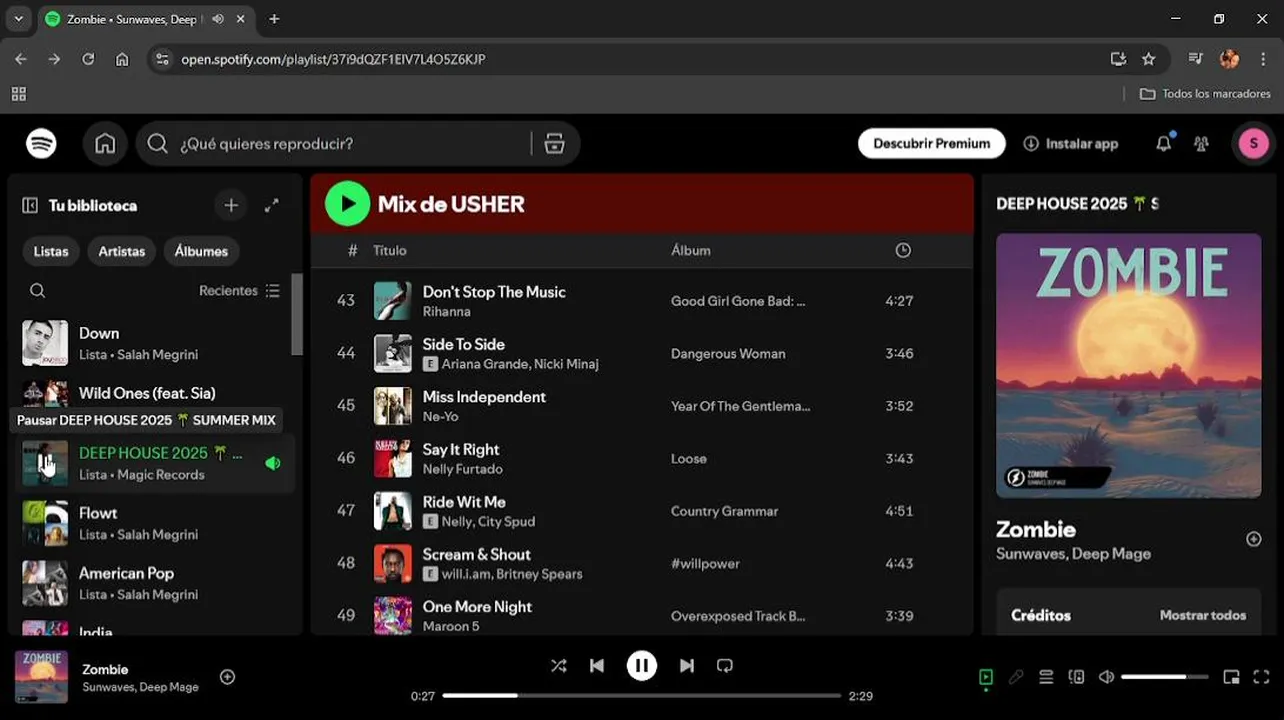This screenshot has width=1284, height=720.
Task: Click the Spotify logo
Action: pos(41,144)
